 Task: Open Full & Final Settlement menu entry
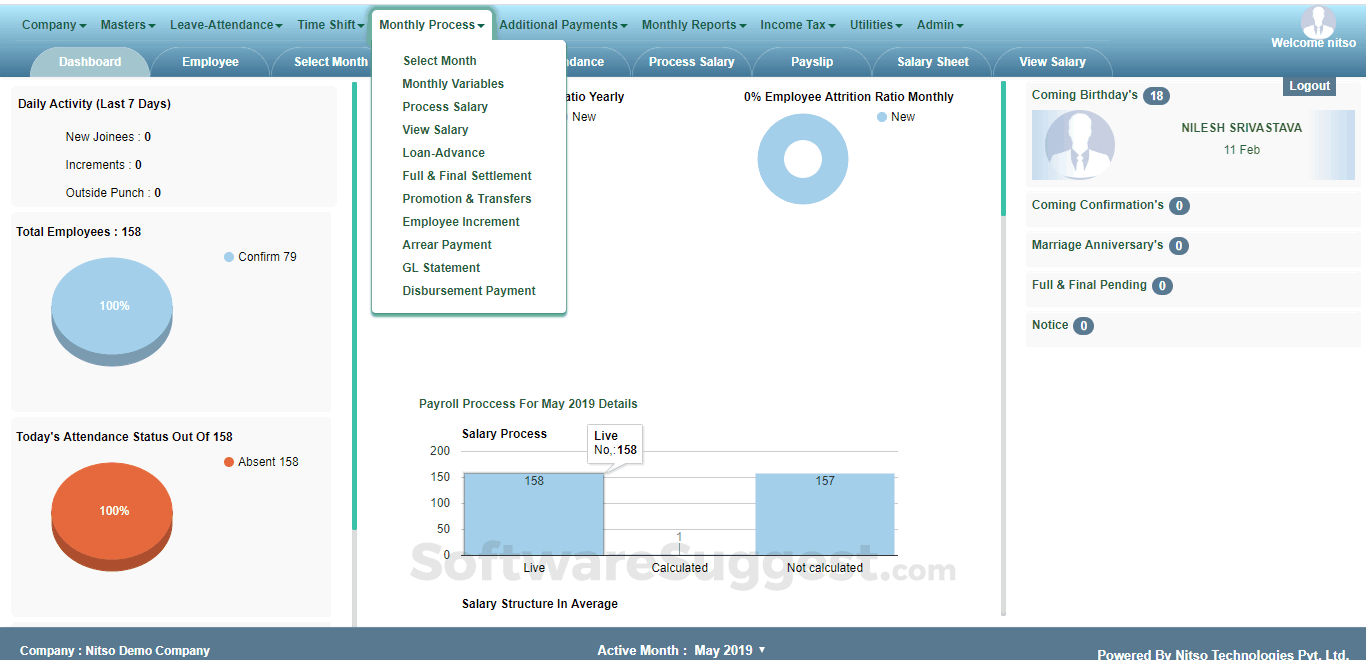(467, 176)
